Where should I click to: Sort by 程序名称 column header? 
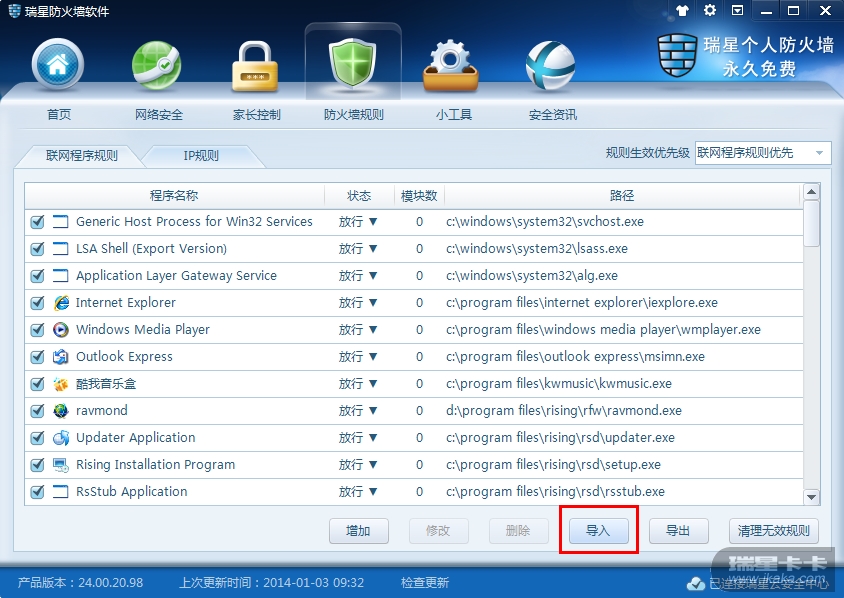pos(174,196)
